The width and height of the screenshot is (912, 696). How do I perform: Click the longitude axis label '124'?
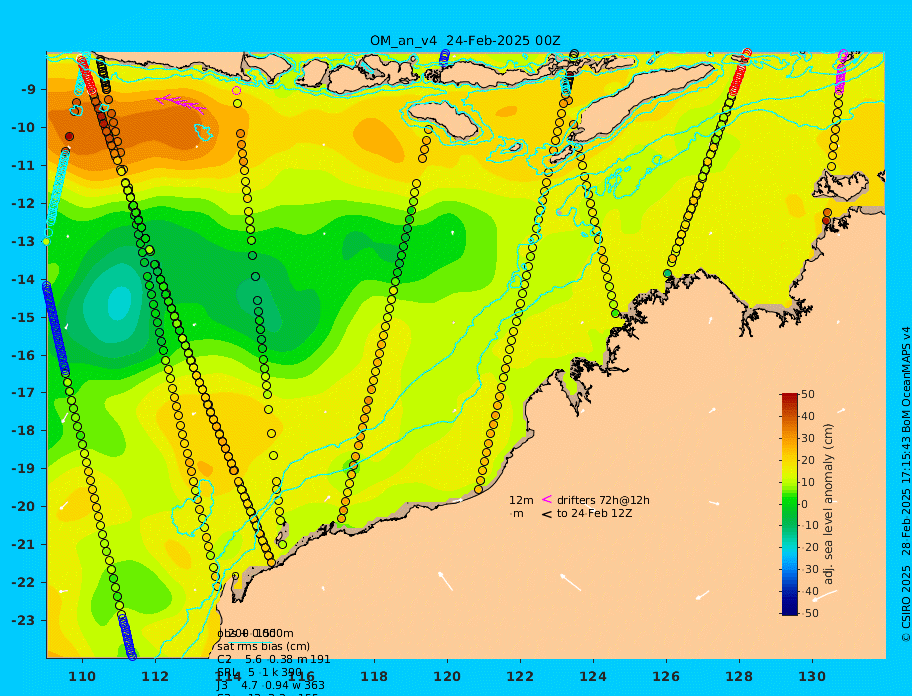tap(594, 677)
